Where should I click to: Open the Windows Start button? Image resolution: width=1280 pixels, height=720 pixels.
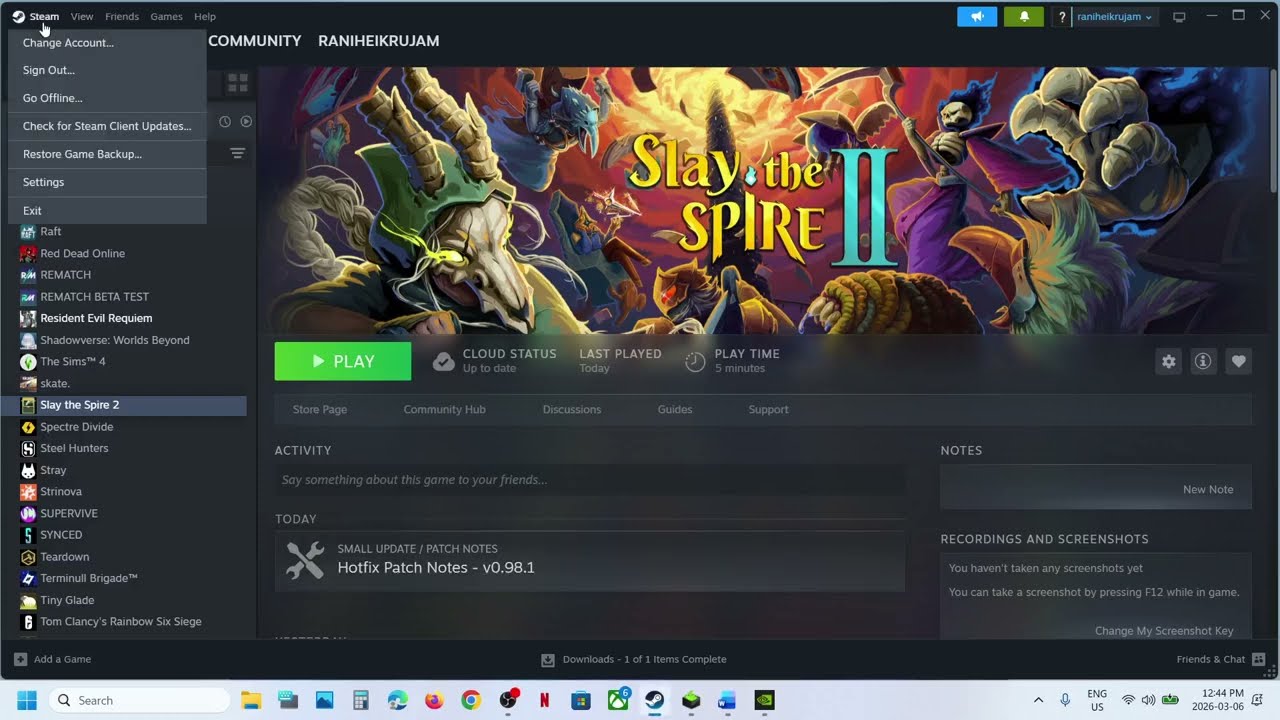(x=27, y=700)
